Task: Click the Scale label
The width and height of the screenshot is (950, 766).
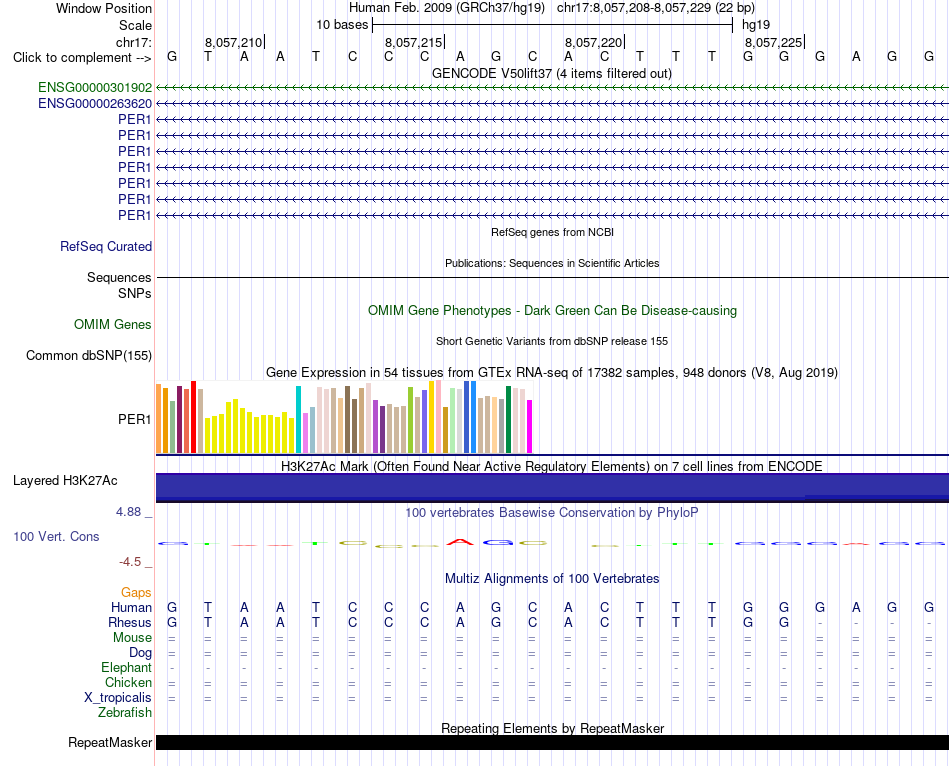Action: [x=136, y=25]
